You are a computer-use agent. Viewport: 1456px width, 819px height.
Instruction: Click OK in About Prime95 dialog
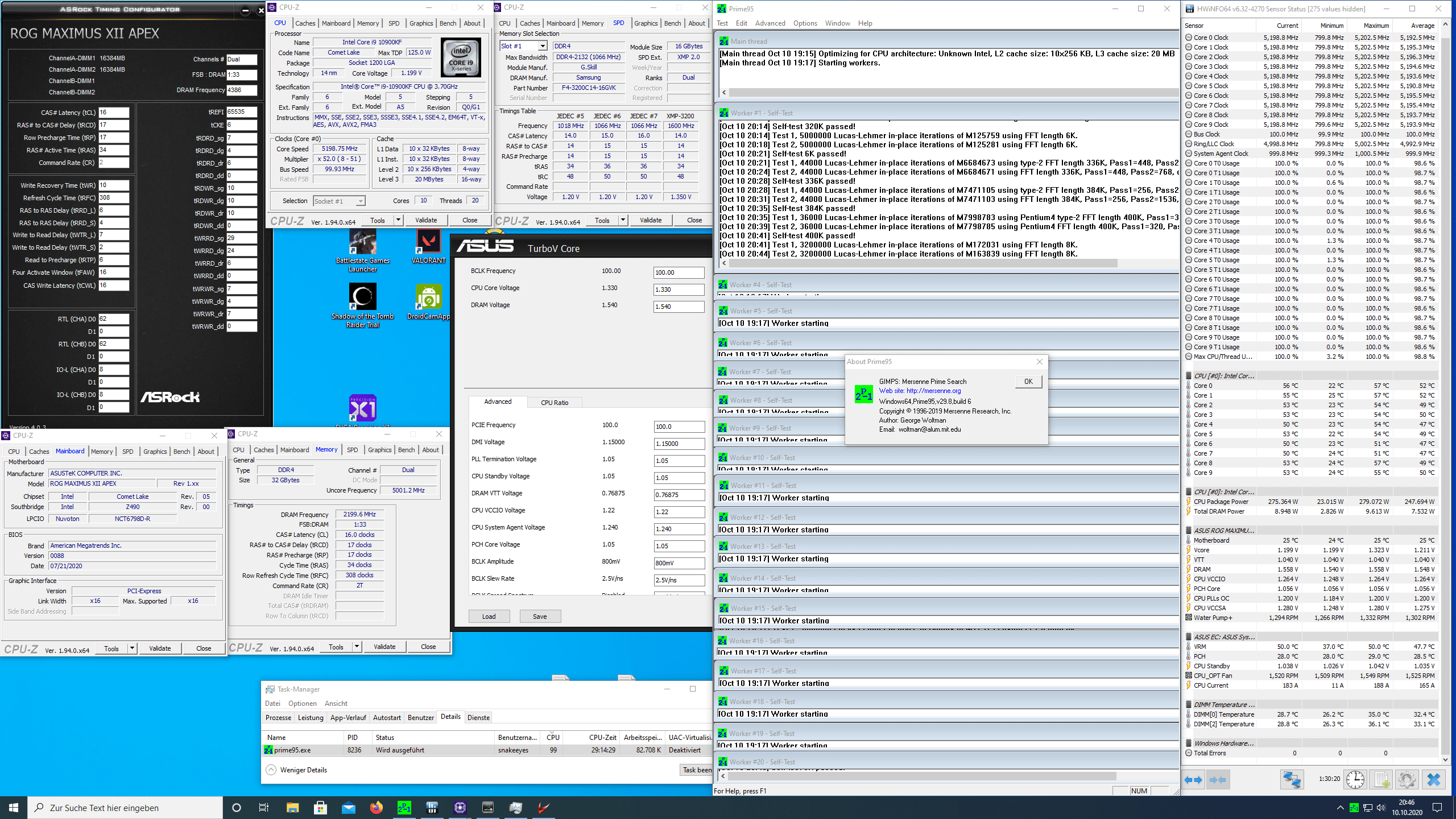(1028, 382)
